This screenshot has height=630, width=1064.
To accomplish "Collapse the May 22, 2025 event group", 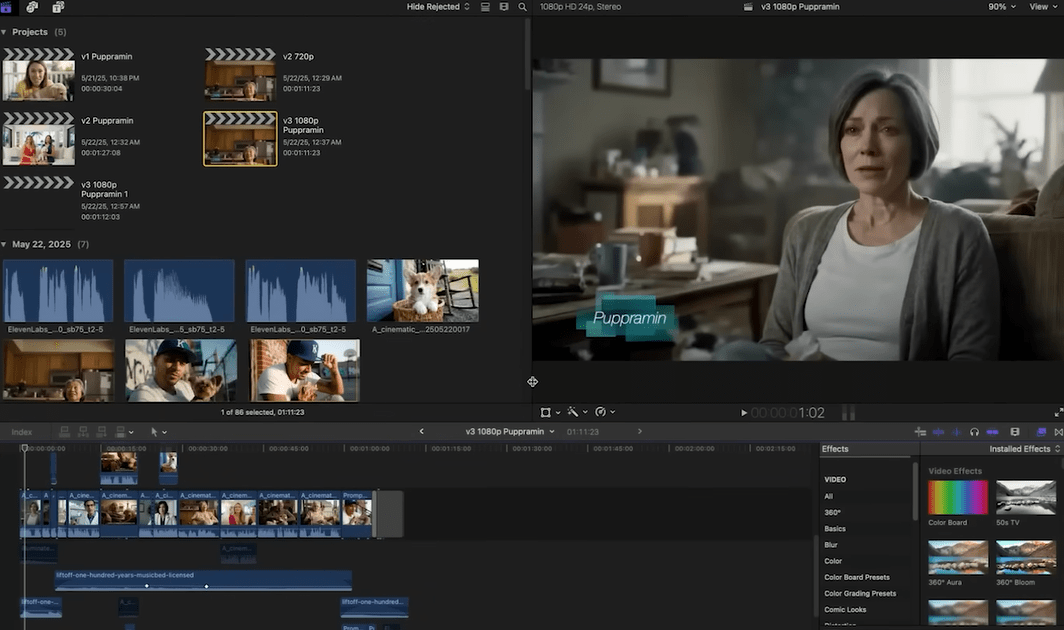I will 4,244.
